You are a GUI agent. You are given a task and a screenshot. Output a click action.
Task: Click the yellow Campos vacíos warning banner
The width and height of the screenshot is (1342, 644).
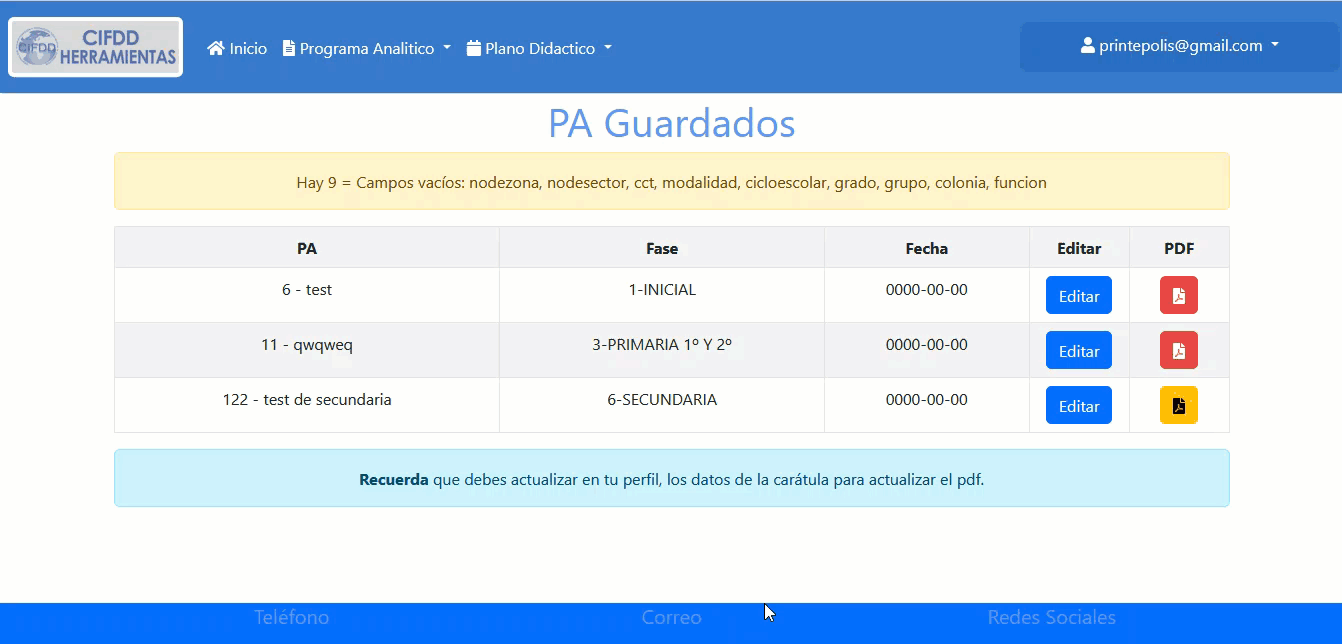click(x=671, y=182)
